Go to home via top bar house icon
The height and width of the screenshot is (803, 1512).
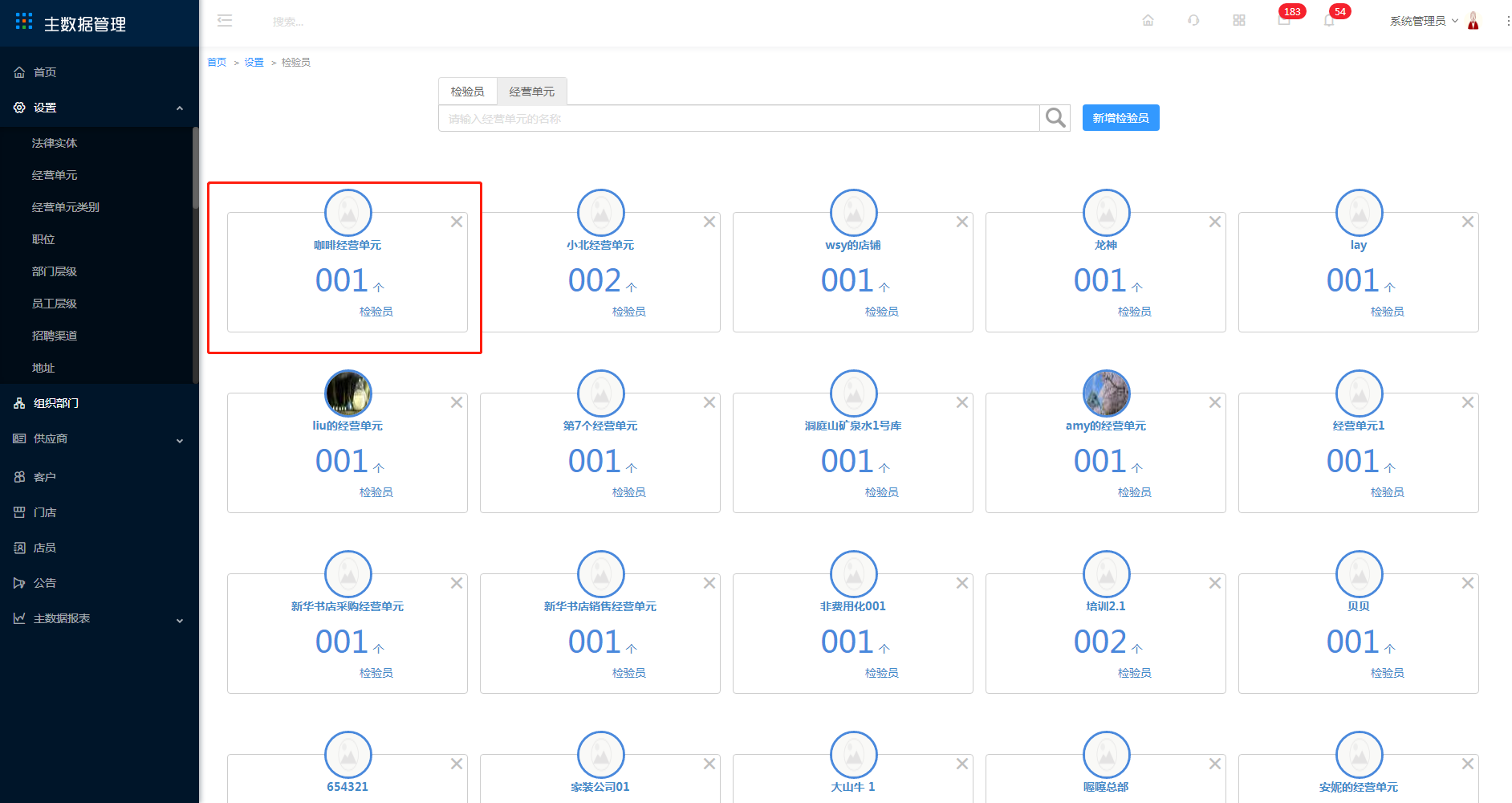pos(1148,20)
